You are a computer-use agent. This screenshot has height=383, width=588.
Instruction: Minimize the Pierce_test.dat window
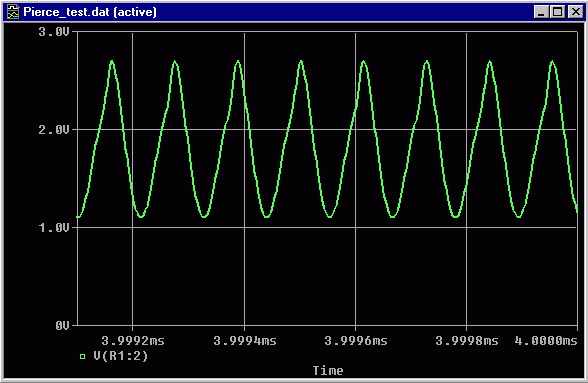[x=541, y=12]
